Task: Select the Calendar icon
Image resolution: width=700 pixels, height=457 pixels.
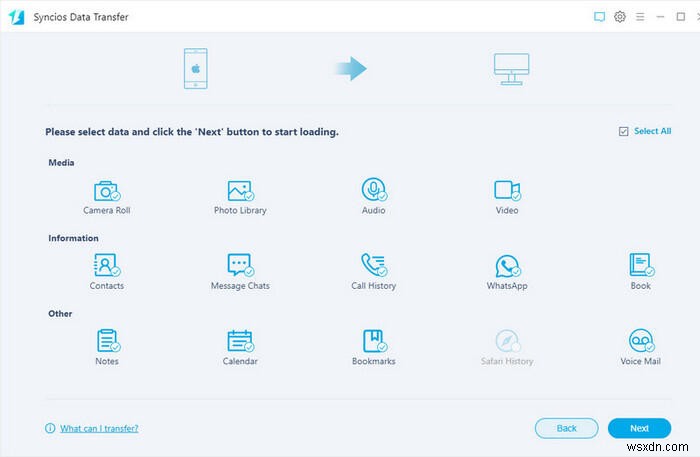Action: click(240, 341)
